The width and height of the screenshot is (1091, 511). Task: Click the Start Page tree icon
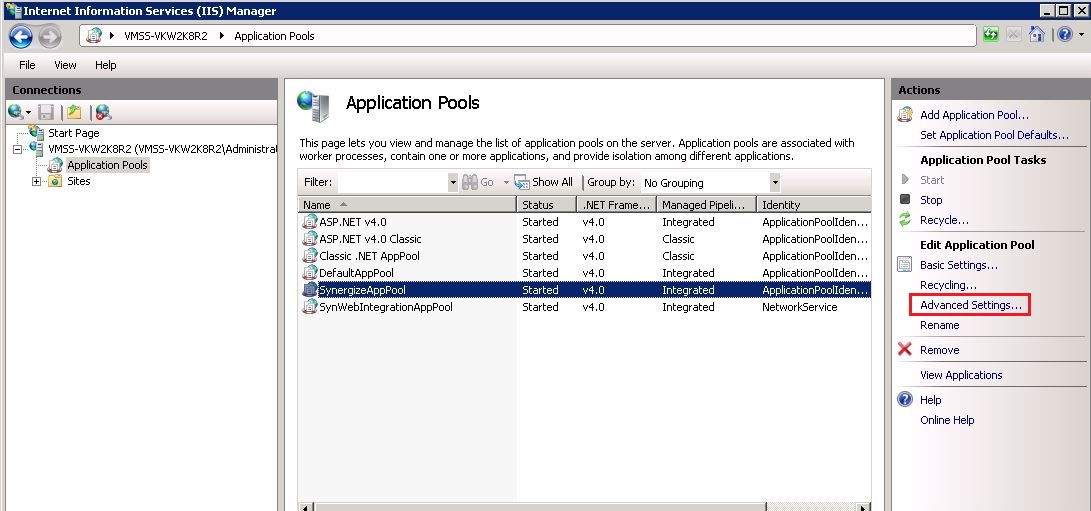[36, 132]
